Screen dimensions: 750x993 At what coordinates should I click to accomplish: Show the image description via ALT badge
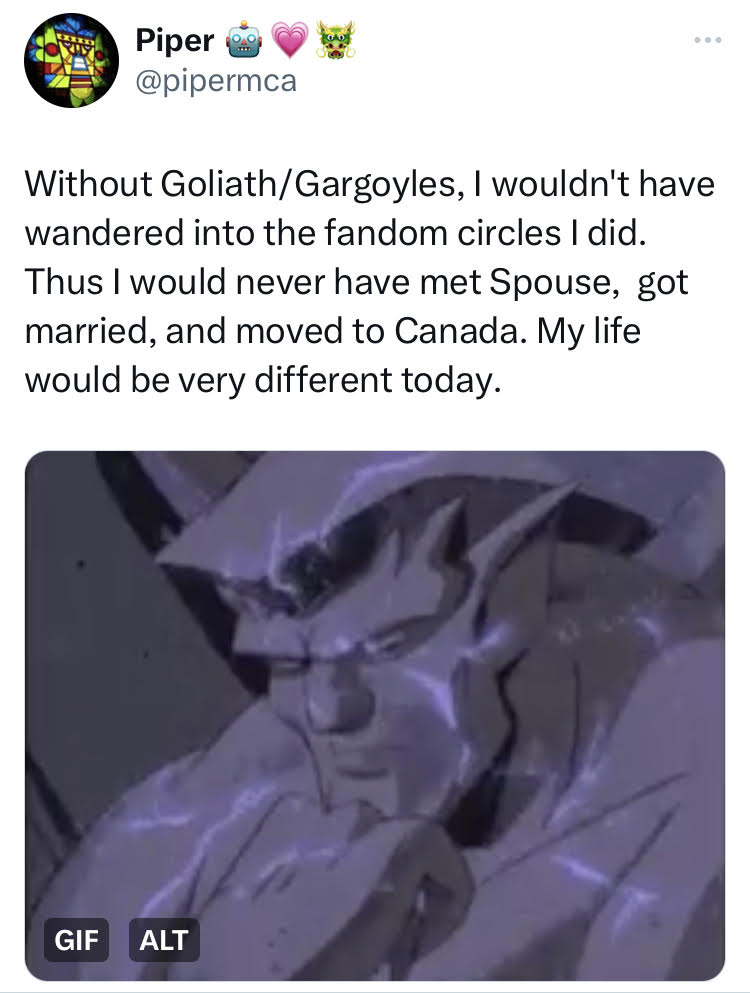click(164, 940)
